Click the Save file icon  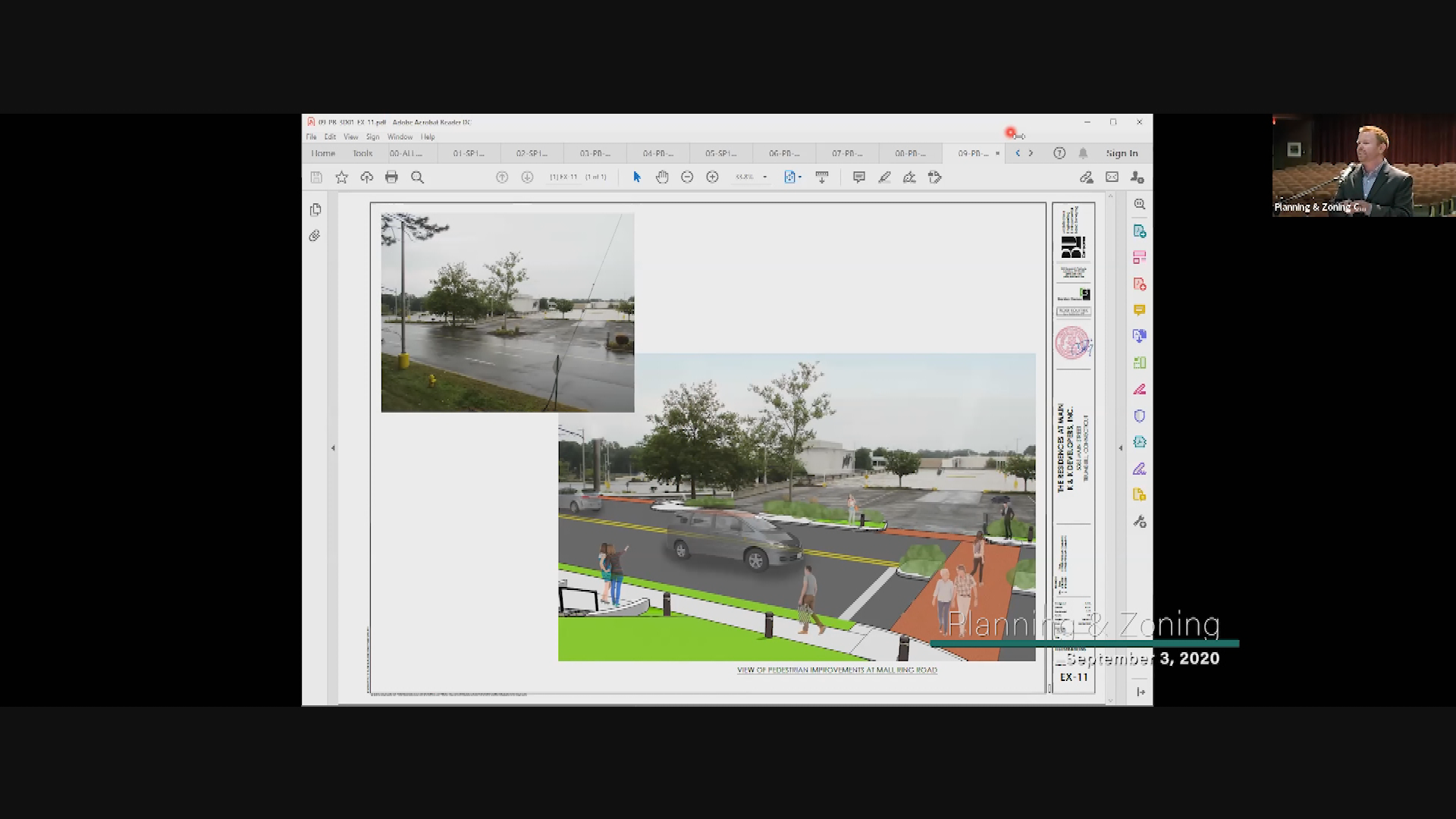coord(316,177)
